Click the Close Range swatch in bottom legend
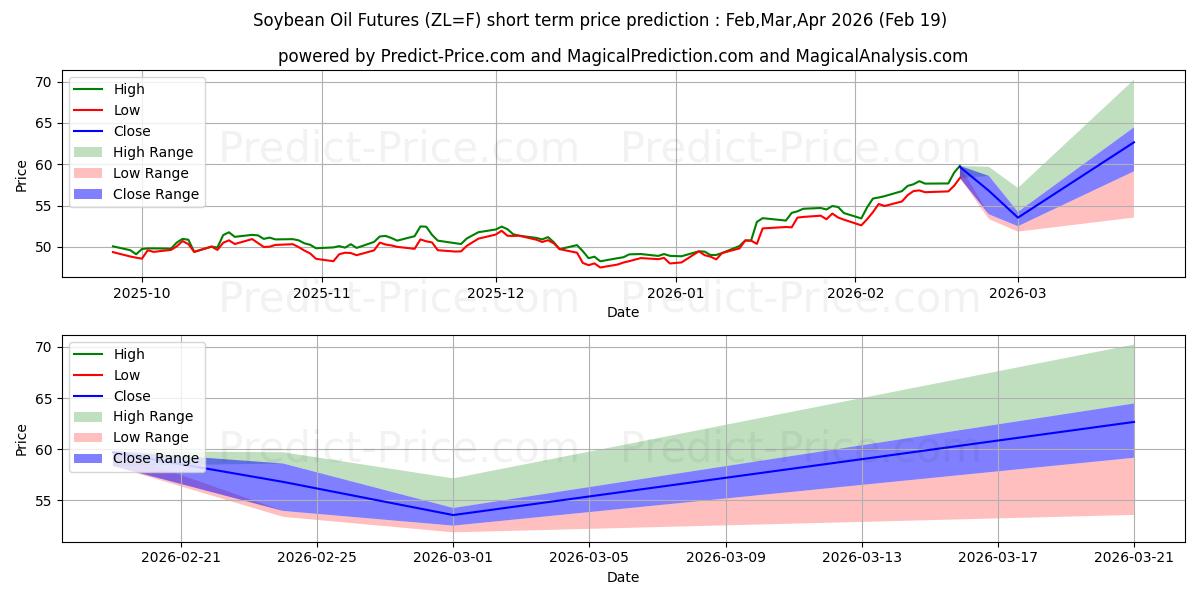 point(90,458)
